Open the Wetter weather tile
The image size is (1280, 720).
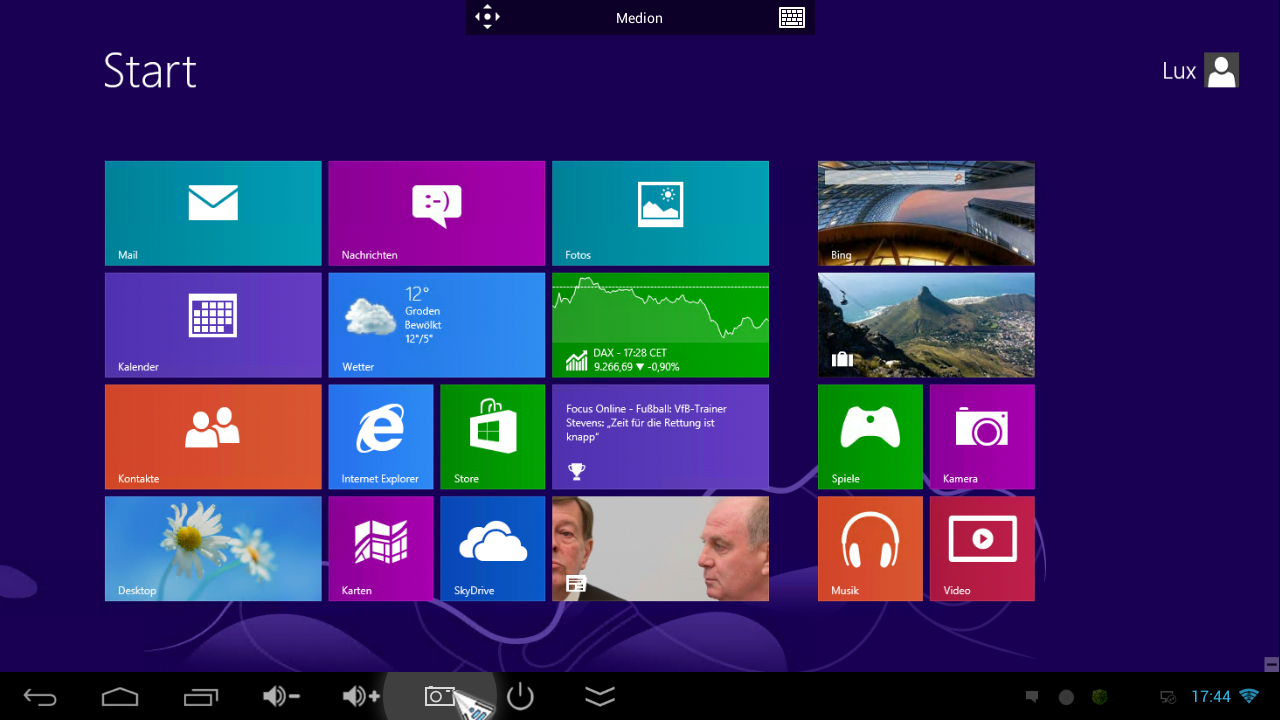click(x=437, y=325)
